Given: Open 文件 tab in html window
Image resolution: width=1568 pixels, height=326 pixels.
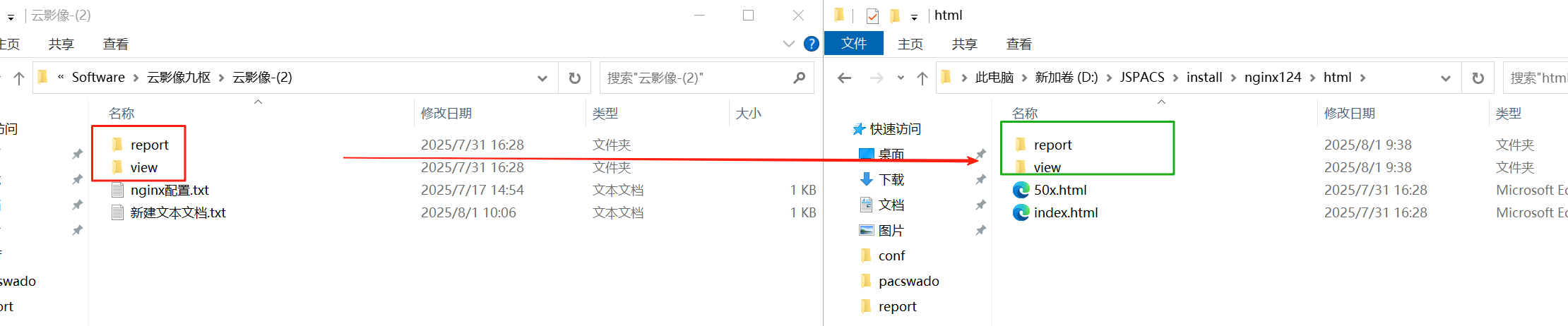Looking at the screenshot, I should point(854,44).
